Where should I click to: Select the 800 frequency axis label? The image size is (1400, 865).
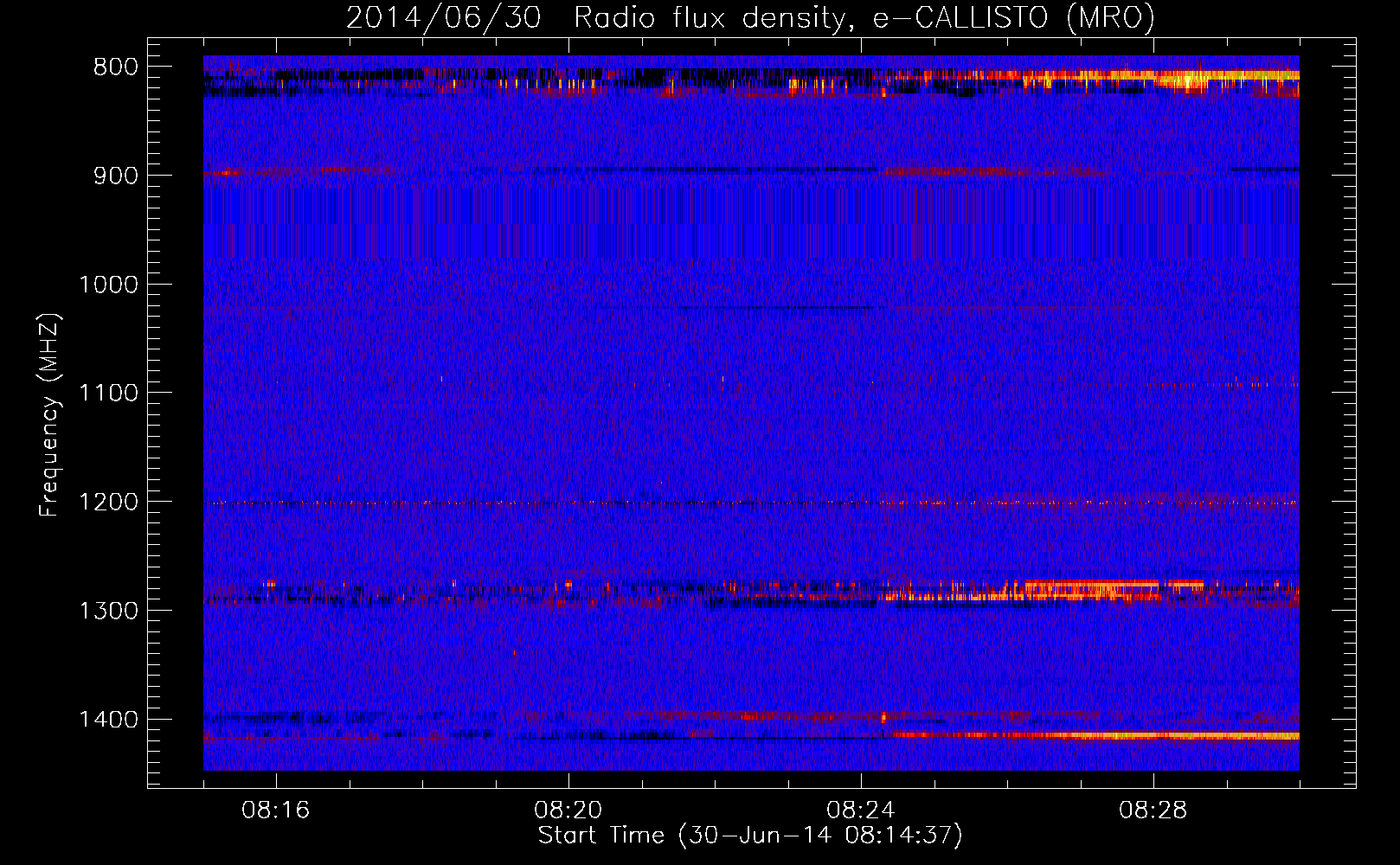click(x=116, y=67)
